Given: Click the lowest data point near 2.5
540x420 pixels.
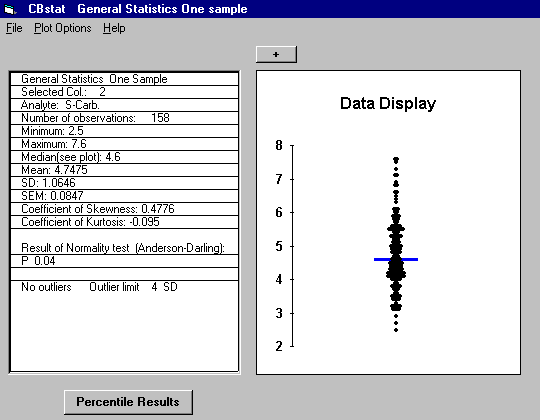Looking at the screenshot, I should click(x=396, y=330).
